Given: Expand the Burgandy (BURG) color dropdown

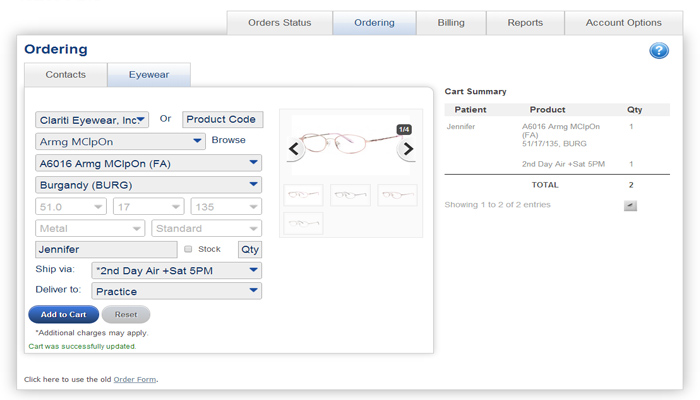Looking at the screenshot, I should pos(148,184).
